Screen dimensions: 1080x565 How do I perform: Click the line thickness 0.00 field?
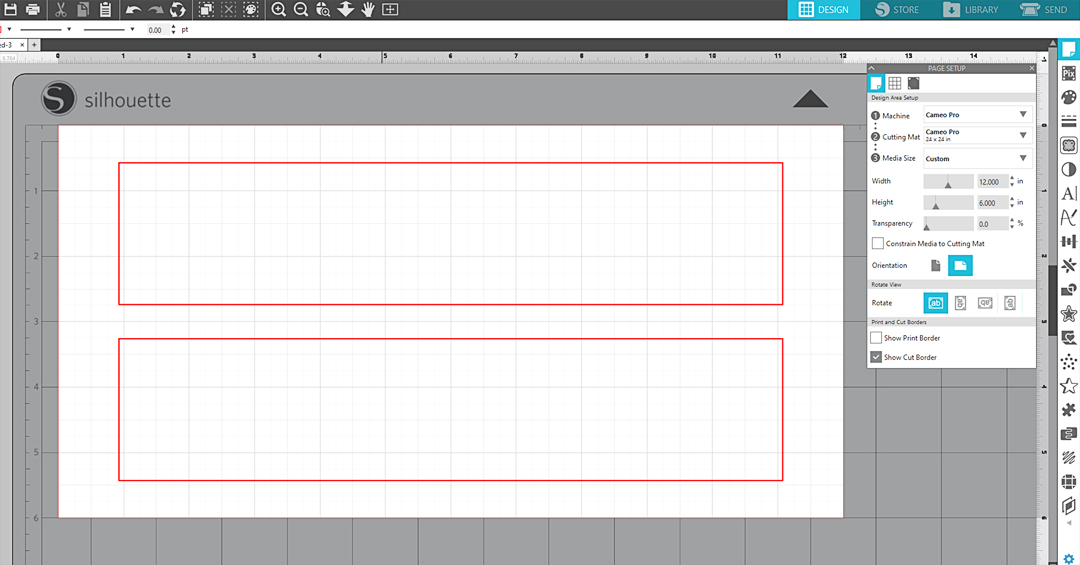pyautogui.click(x=158, y=30)
